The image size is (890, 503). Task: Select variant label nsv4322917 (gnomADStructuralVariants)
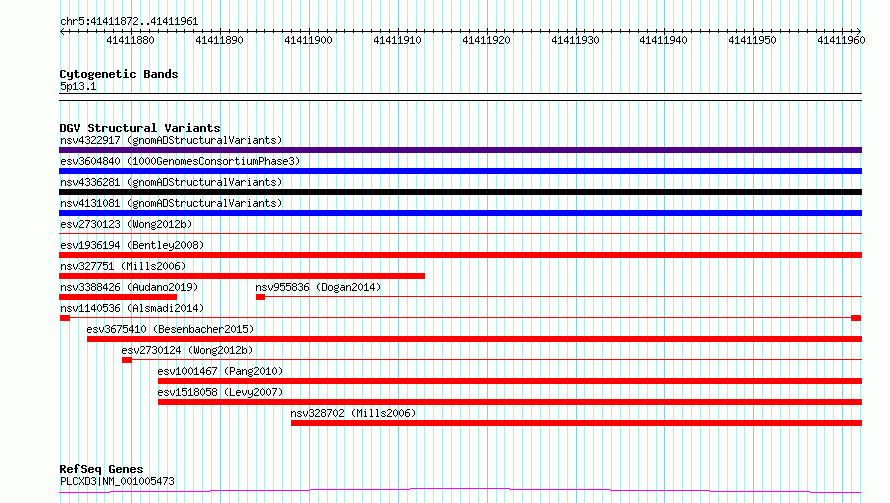[171, 140]
